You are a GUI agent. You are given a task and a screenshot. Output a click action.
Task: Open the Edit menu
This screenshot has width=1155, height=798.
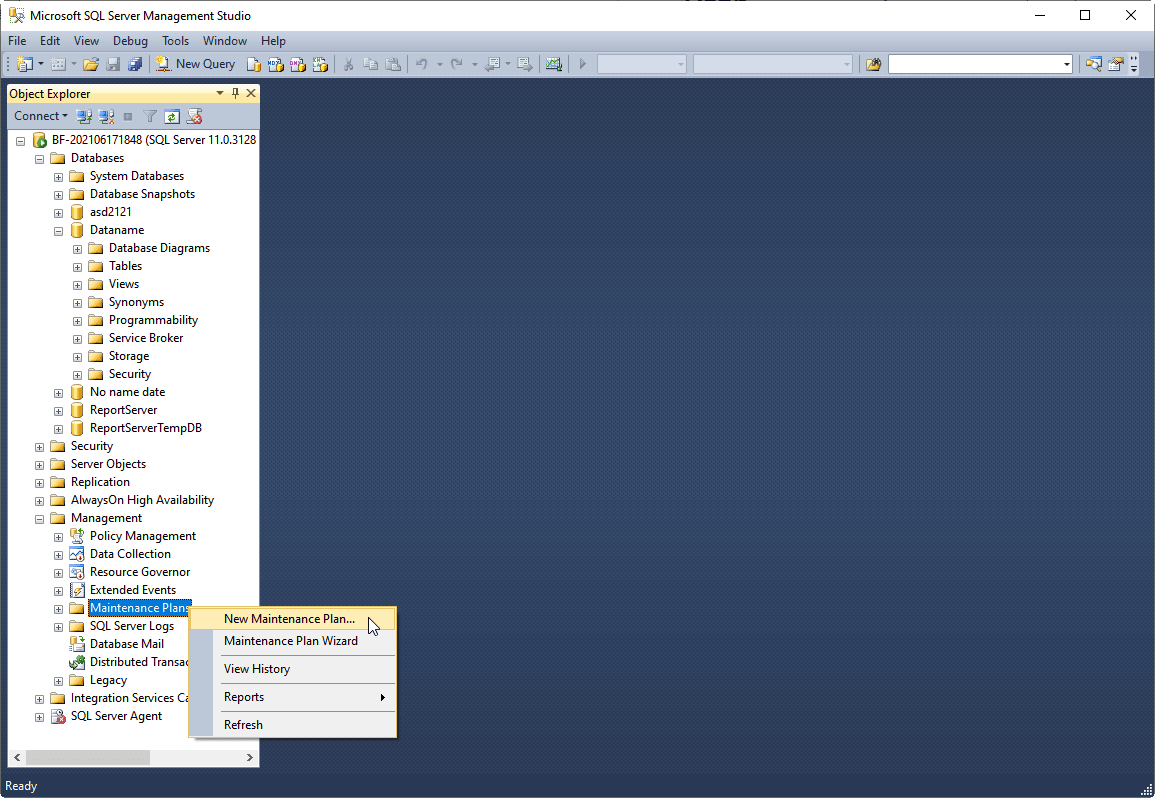coord(50,41)
